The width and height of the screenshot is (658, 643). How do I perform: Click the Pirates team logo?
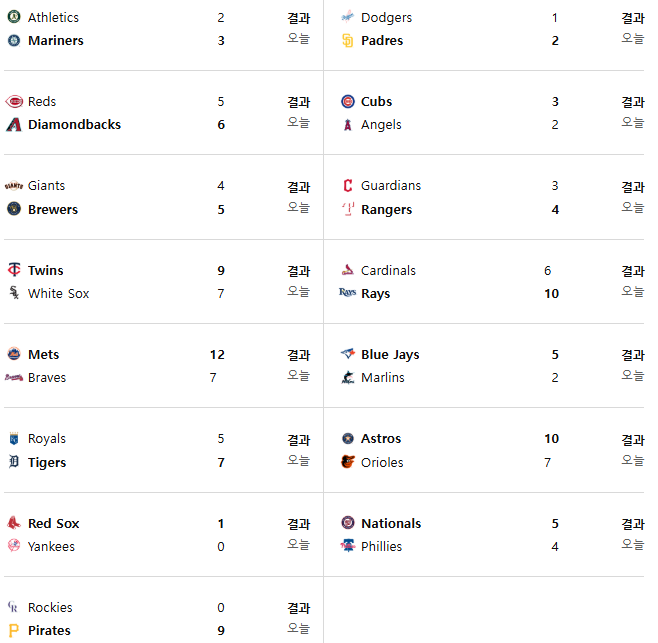click(14, 631)
